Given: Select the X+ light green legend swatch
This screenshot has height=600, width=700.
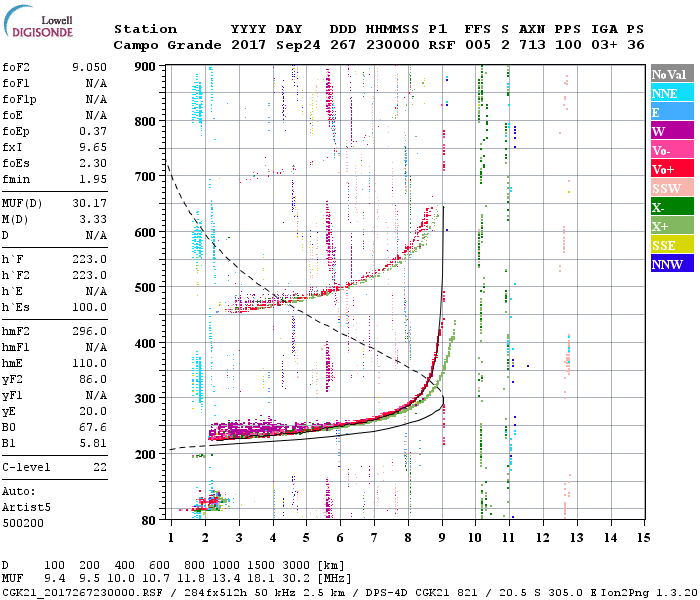Looking at the screenshot, I should coord(672,225).
